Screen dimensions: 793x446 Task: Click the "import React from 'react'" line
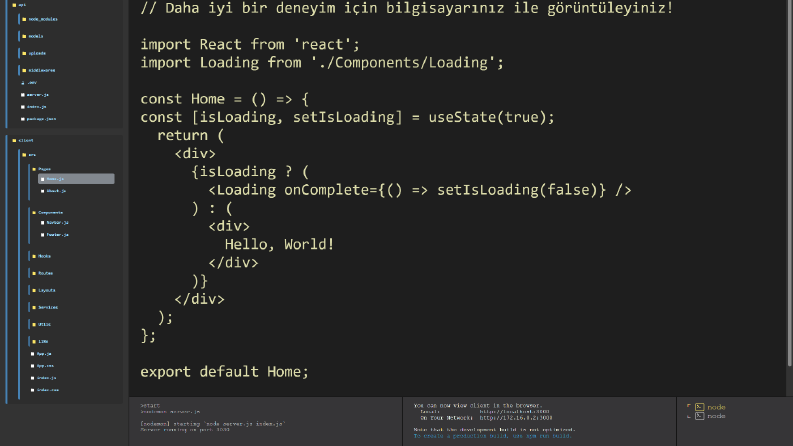(250, 44)
